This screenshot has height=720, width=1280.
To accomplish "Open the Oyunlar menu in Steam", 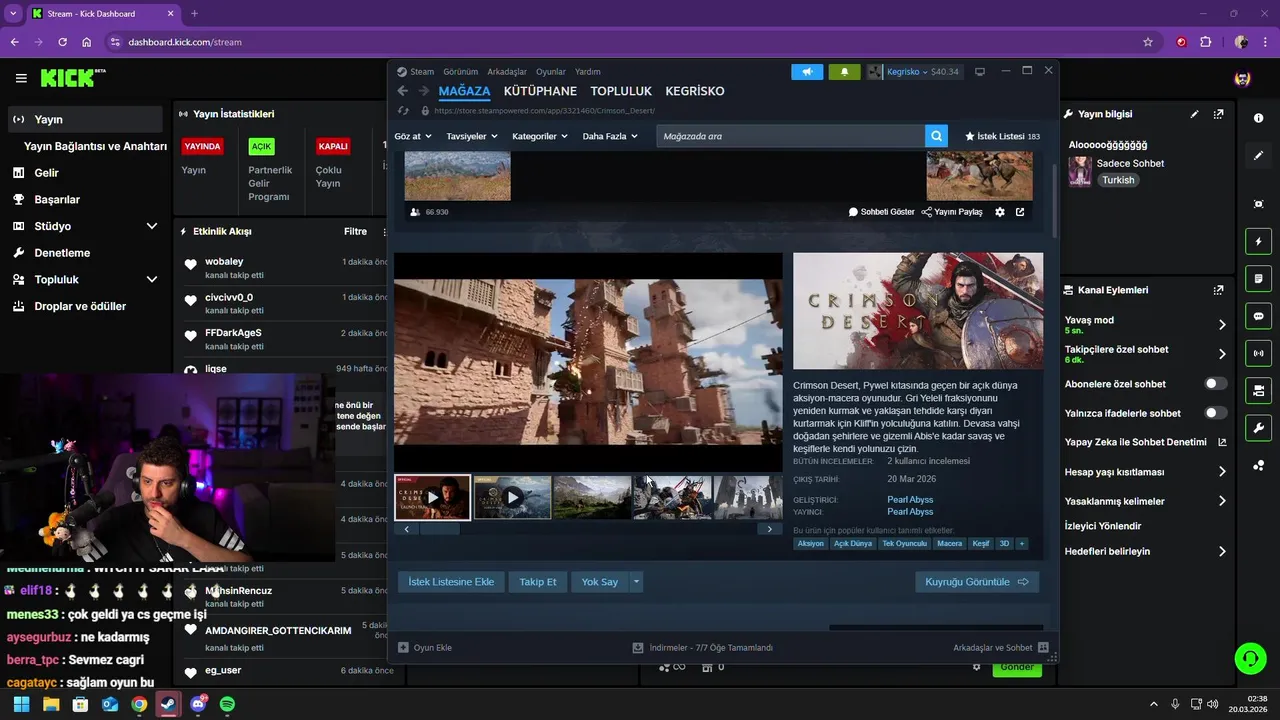I will point(551,72).
